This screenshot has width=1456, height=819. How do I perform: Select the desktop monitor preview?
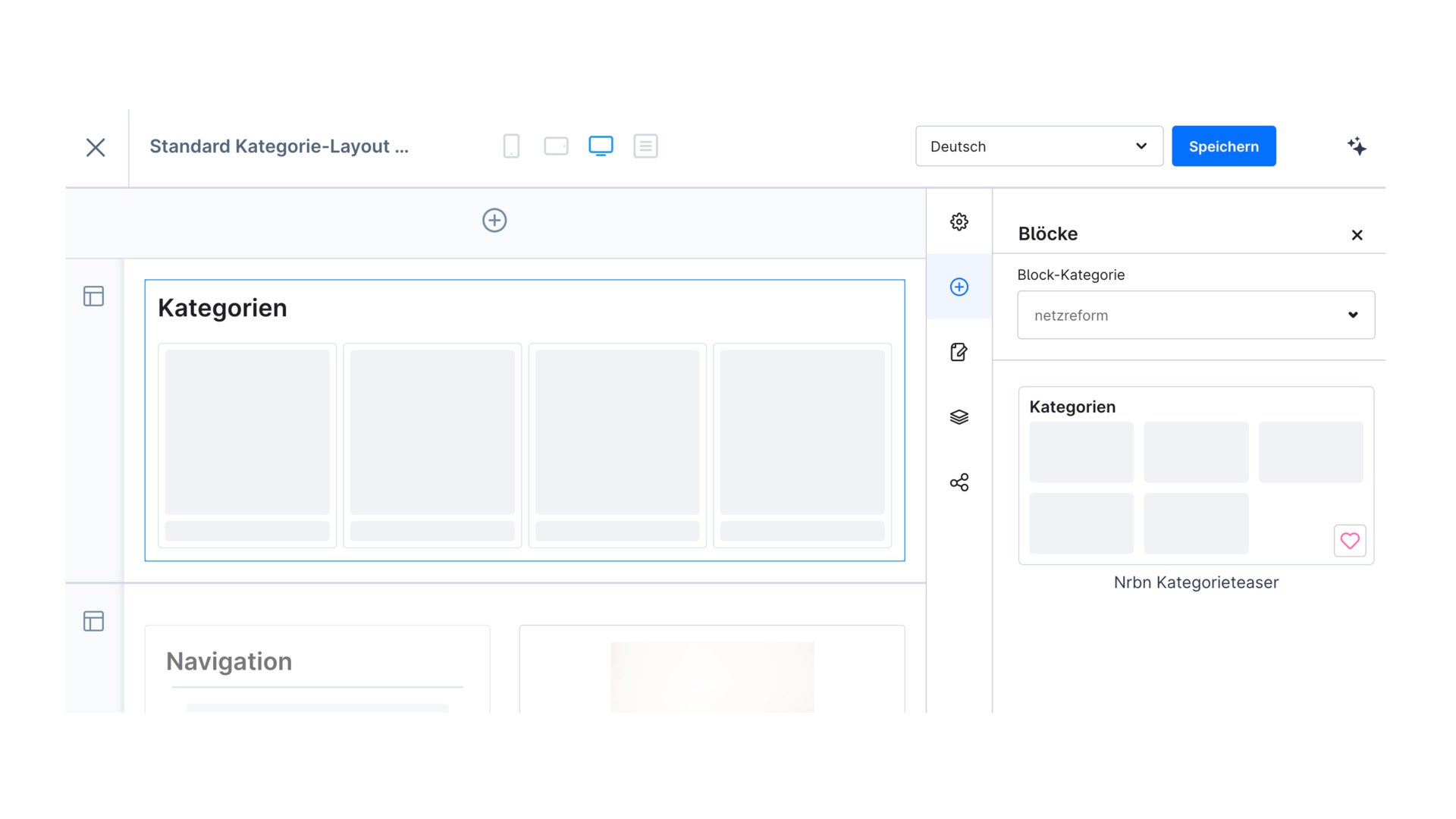point(601,146)
